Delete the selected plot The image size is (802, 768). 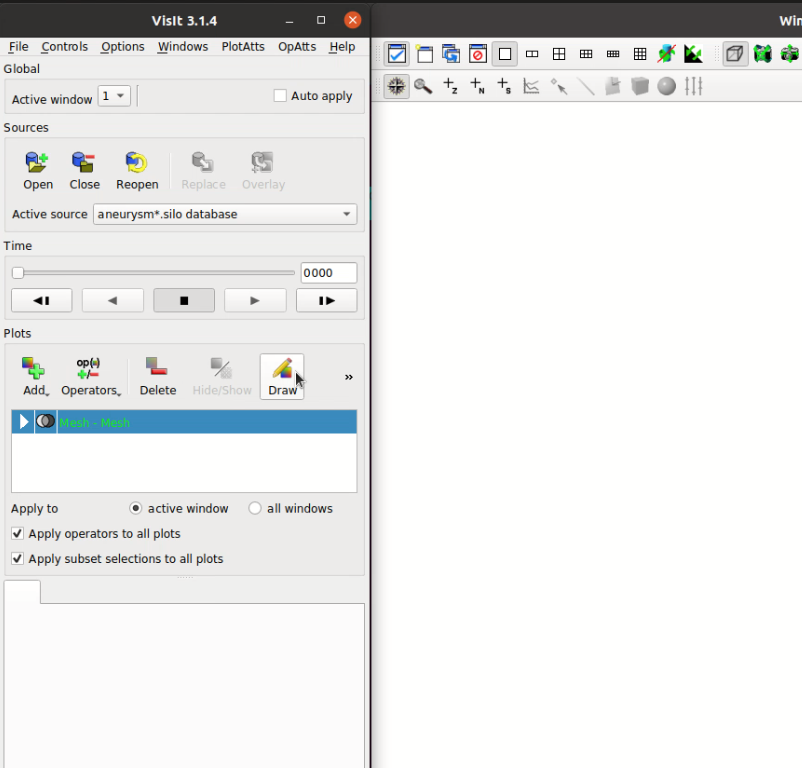coord(158,377)
